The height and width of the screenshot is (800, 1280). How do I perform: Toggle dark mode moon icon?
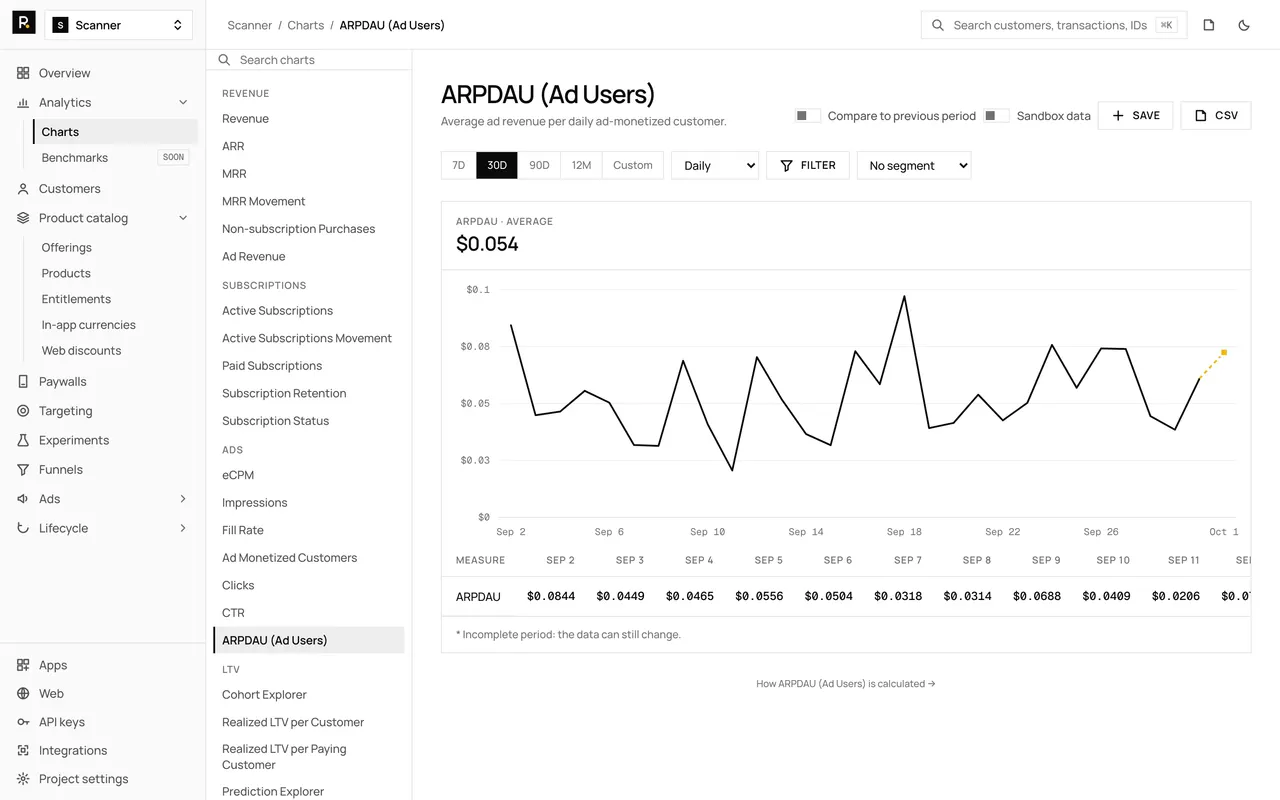pyautogui.click(x=1244, y=25)
